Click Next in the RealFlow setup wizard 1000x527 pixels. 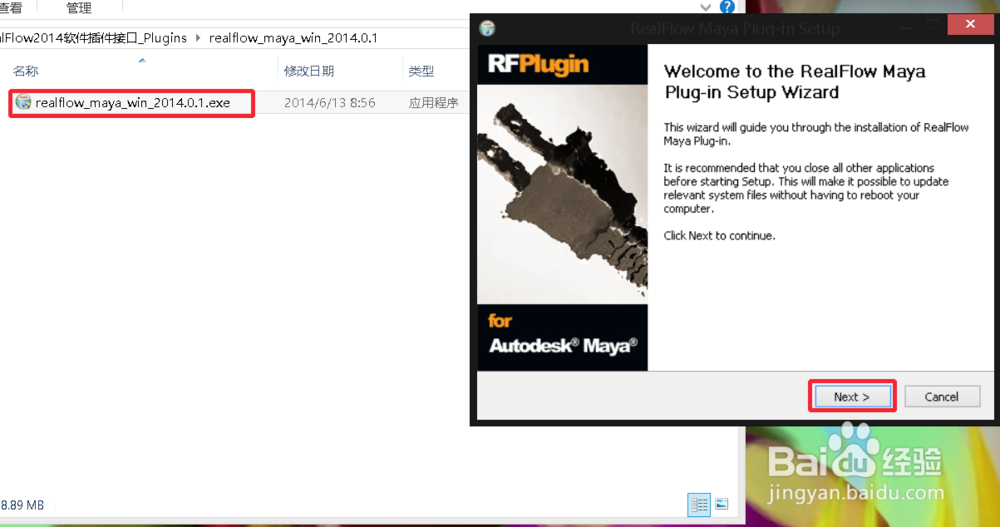(x=852, y=396)
